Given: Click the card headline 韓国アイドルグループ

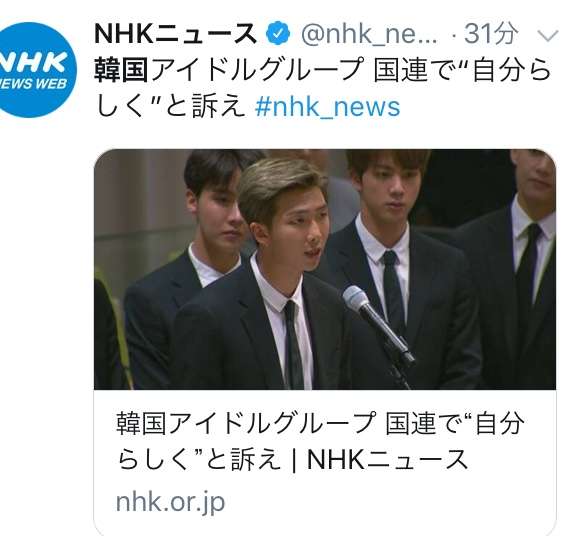Looking at the screenshot, I should (246, 423).
